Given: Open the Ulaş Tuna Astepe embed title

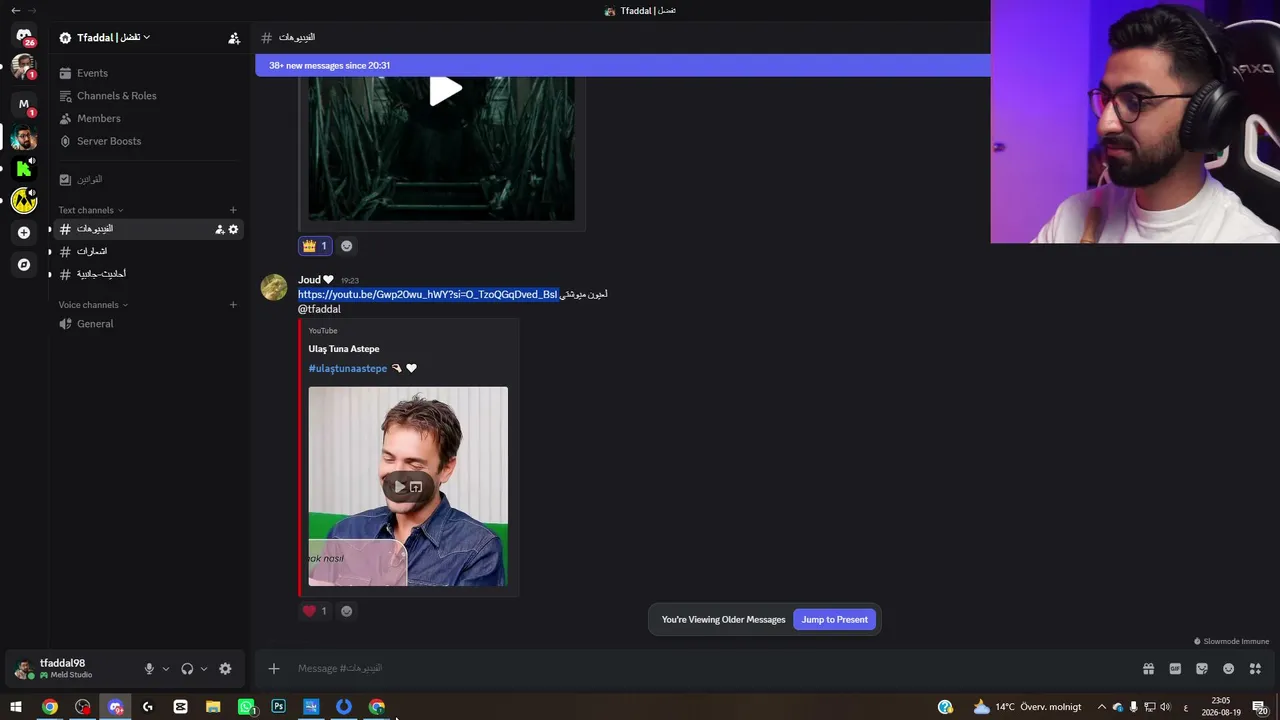Looking at the screenshot, I should pos(344,349).
